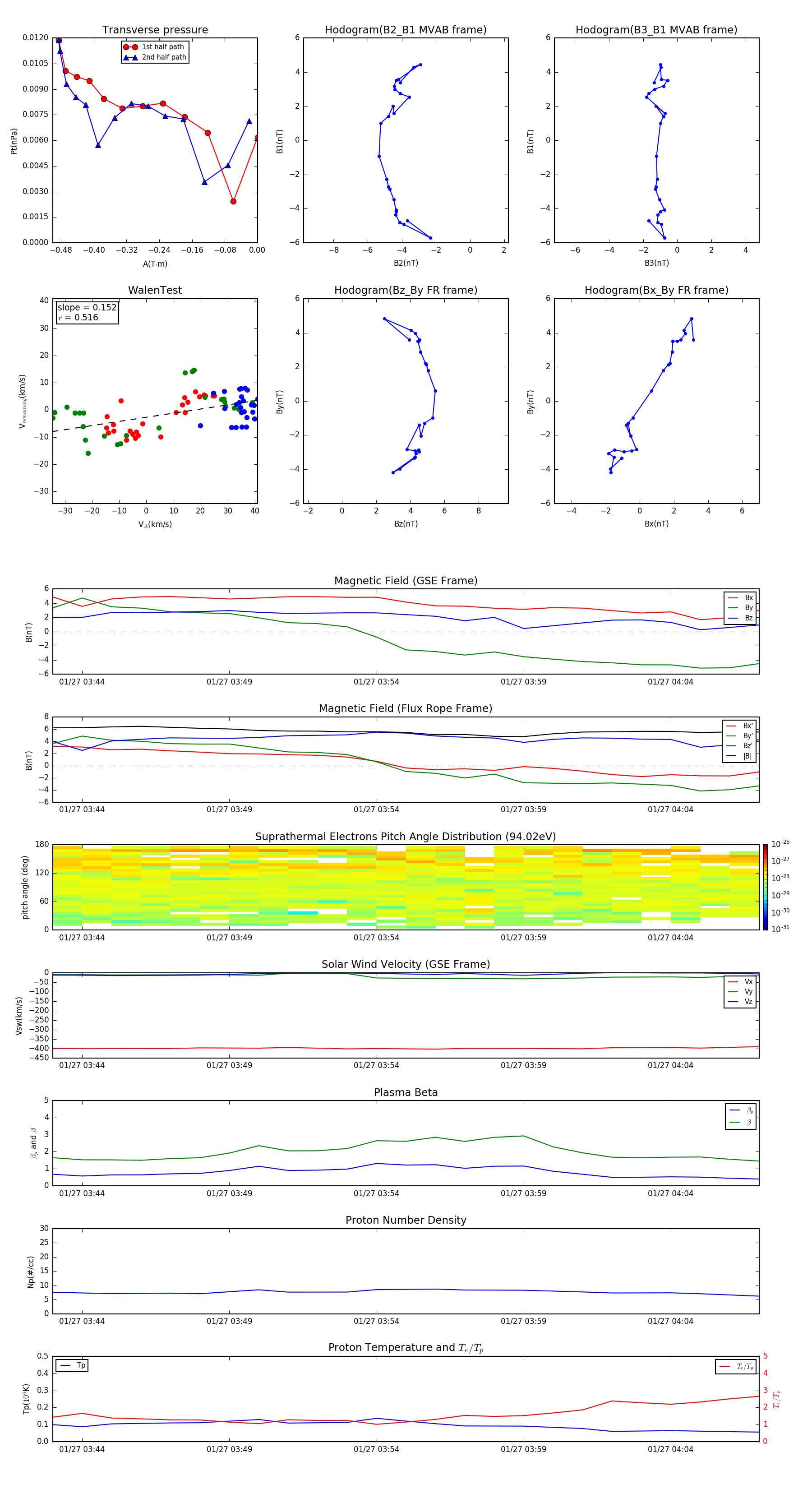Screen dimensions: 812x1489
Task: Click the 'Bz' legend entry in the GSE magnetic field plot
Action: pos(741,618)
